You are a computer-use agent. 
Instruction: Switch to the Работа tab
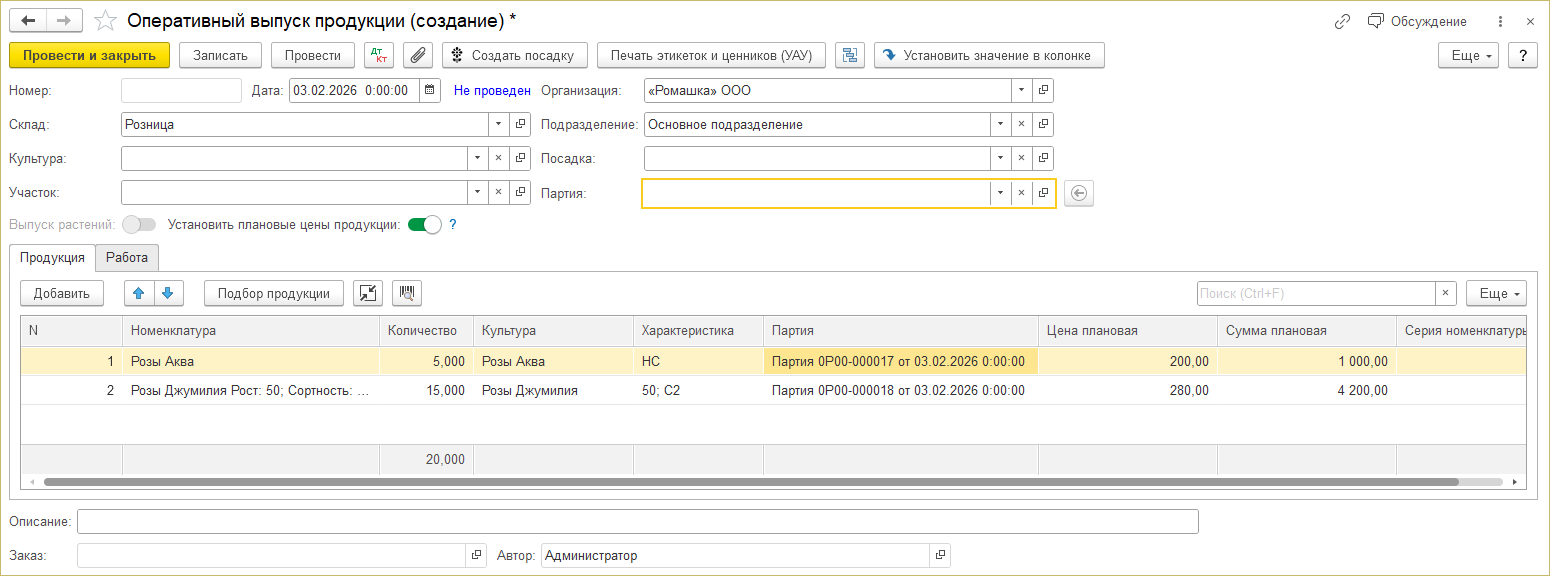click(127, 258)
